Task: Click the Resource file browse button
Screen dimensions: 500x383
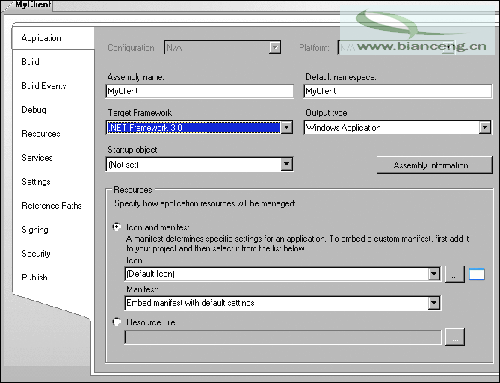Action: coord(455,337)
